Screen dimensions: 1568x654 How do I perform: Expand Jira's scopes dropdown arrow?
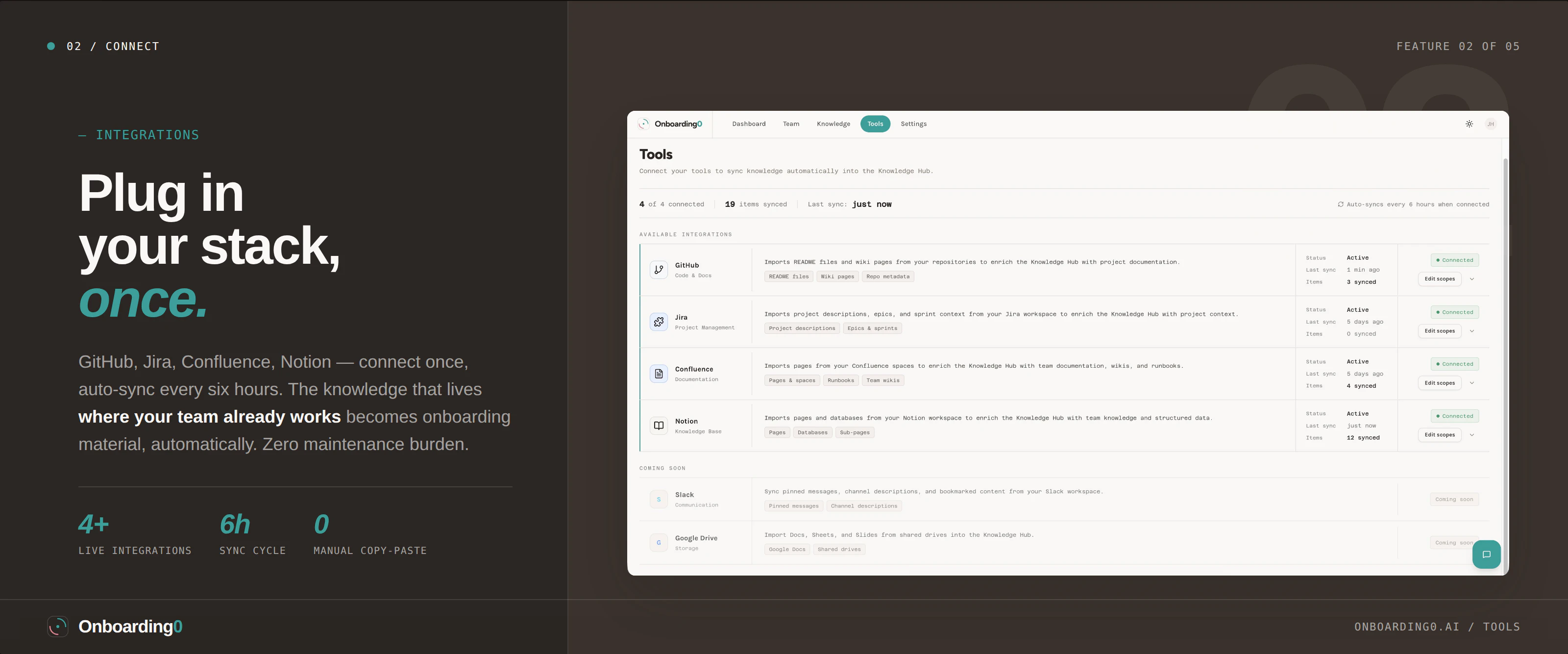point(1472,330)
